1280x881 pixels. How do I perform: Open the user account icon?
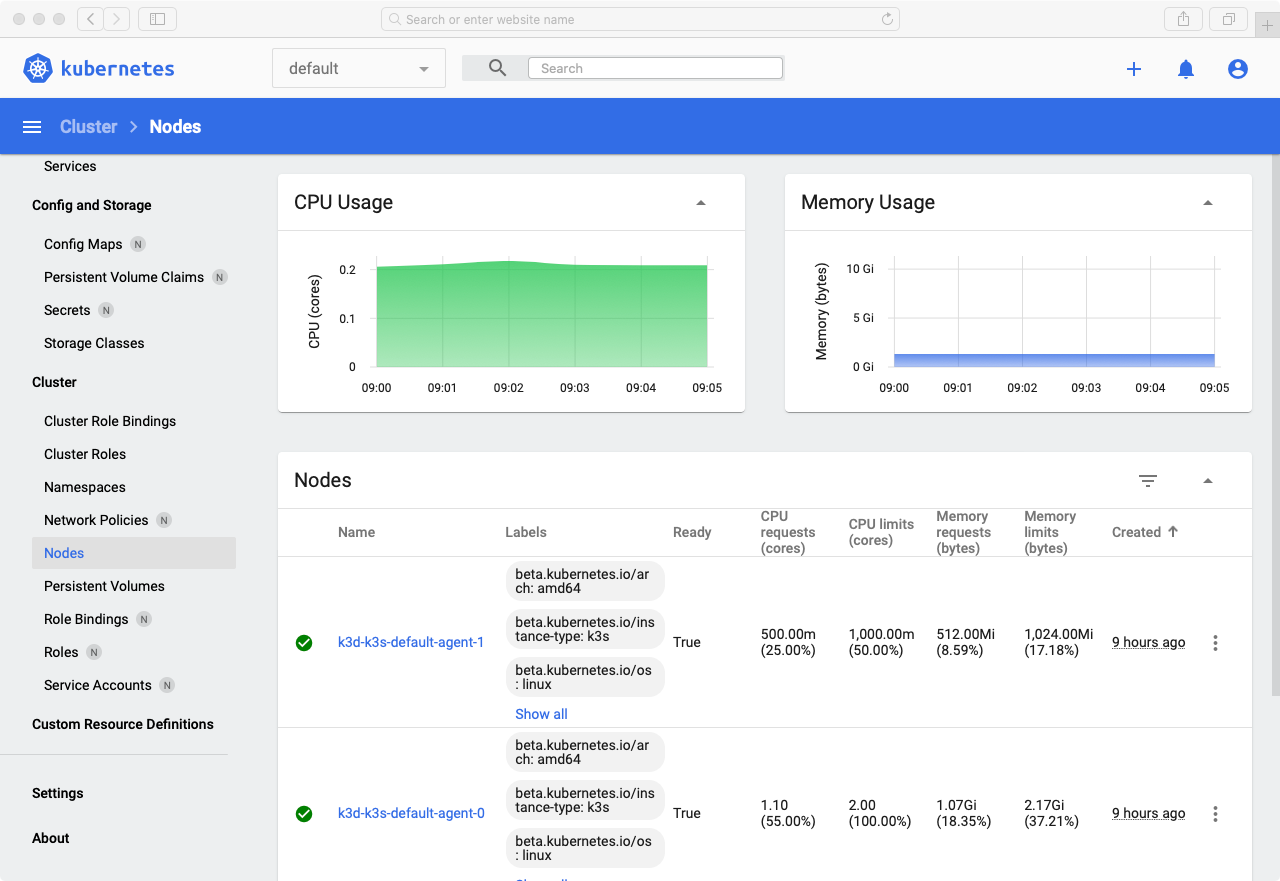(x=1238, y=69)
